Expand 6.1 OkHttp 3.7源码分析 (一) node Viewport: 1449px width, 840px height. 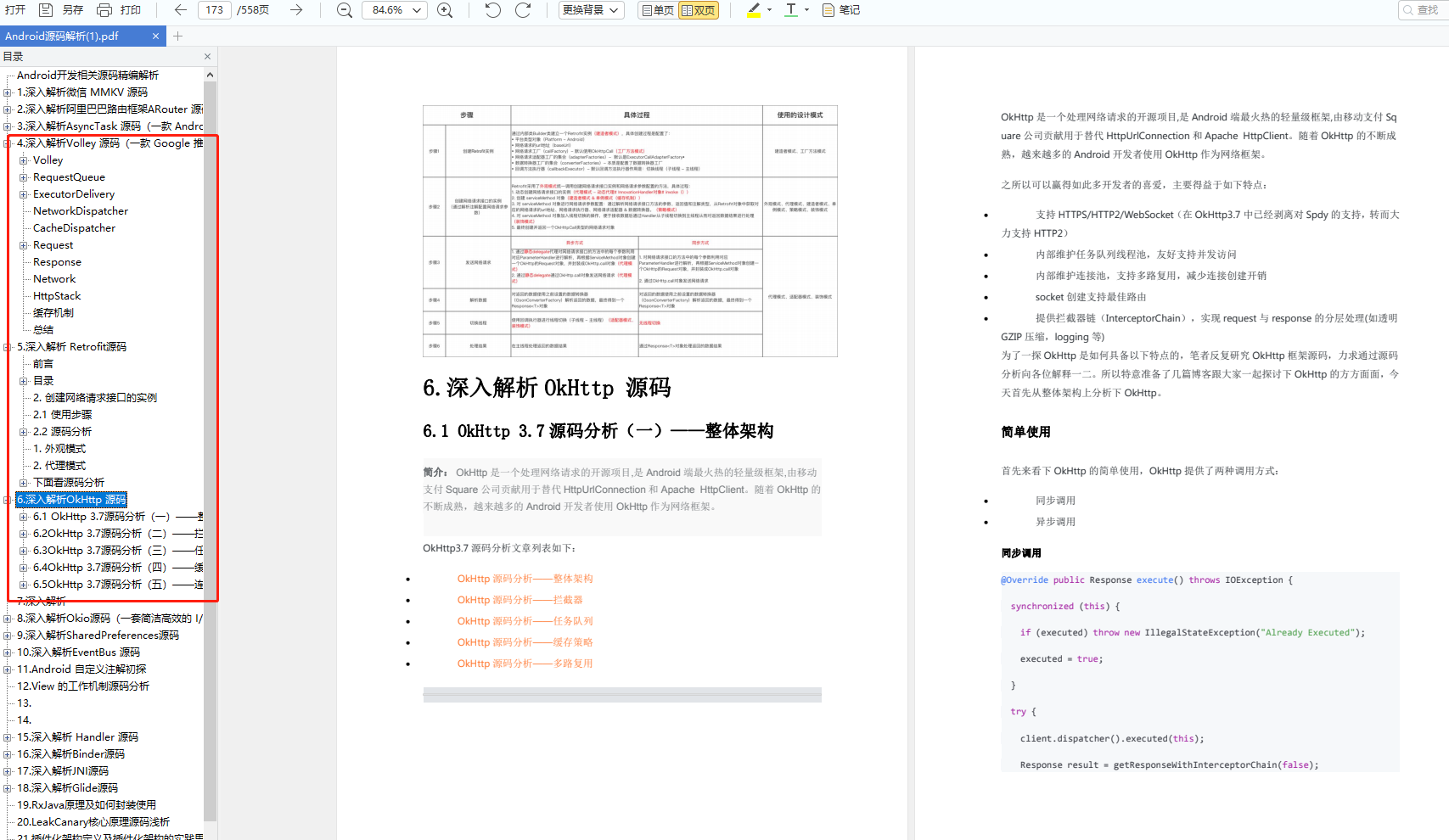(x=24, y=517)
